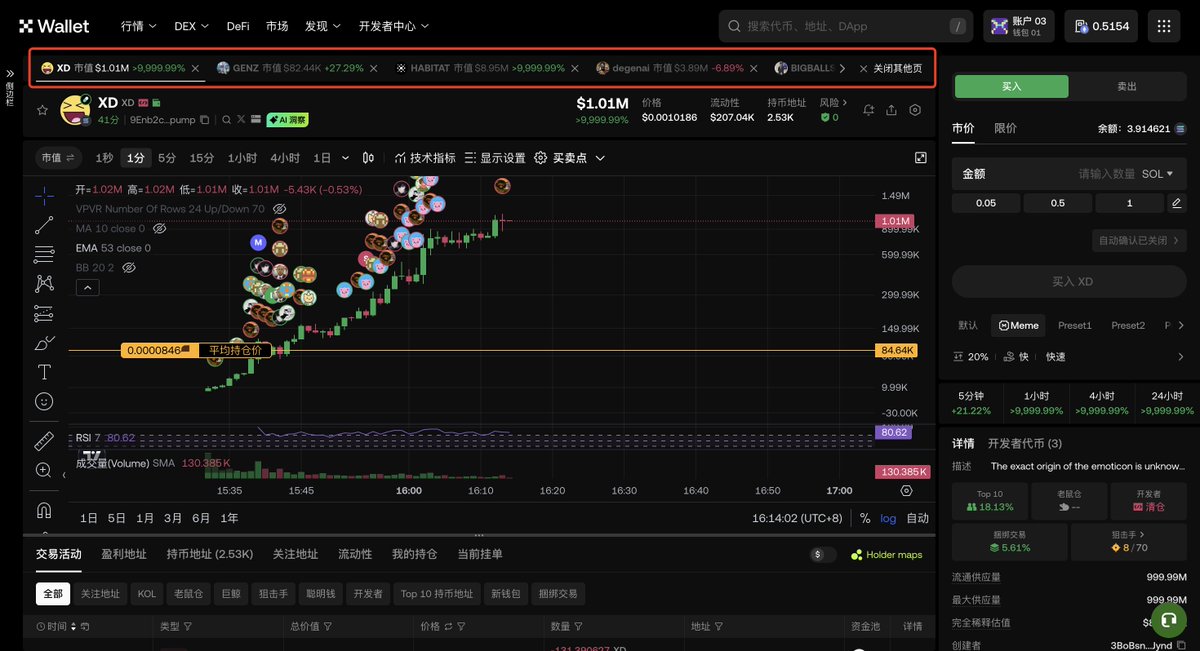Viewport: 1200px width, 651px height.
Task: Change candlestick chart type icon
Action: click(x=369, y=158)
